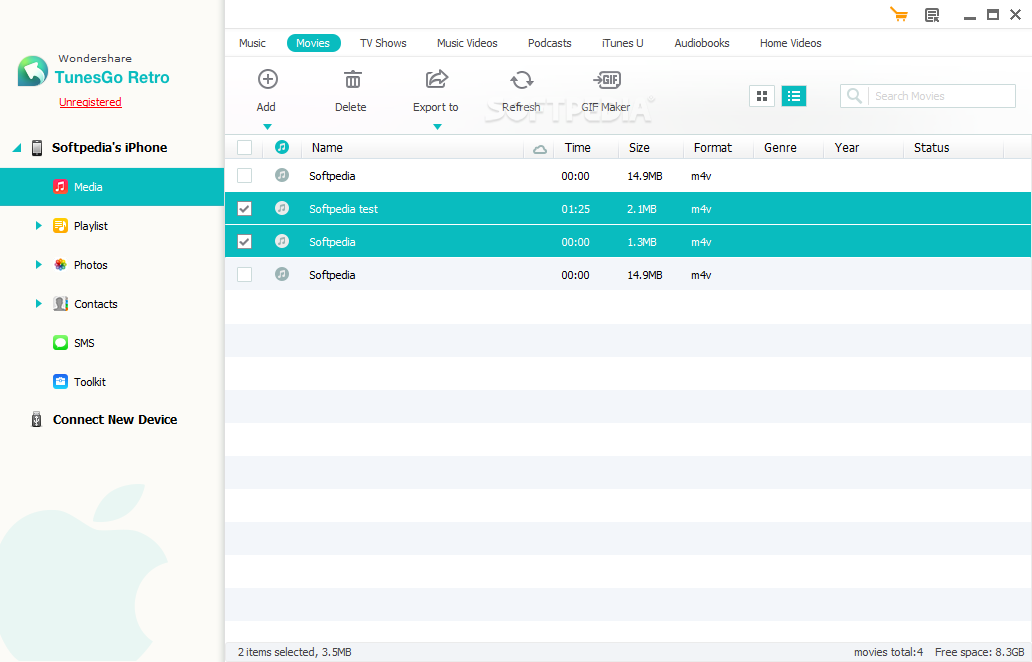Click the Media music note icon
This screenshot has height=662, width=1032.
(x=61, y=186)
